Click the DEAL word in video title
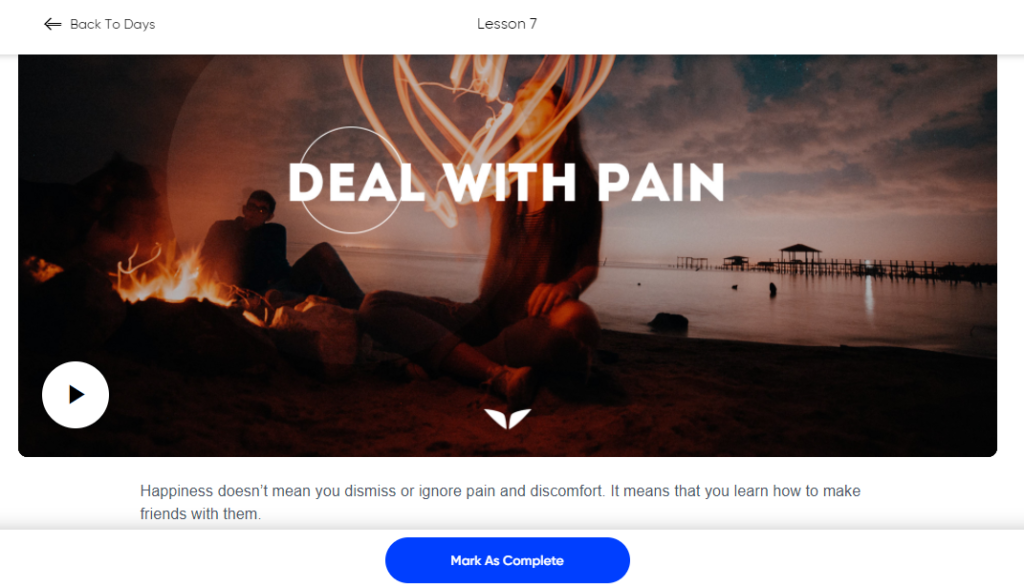Screen dimensions: 1024x588 point(357,182)
